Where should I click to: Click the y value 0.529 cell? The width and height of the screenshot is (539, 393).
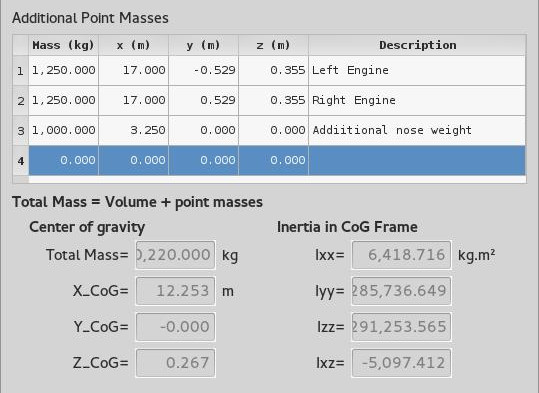pos(204,100)
